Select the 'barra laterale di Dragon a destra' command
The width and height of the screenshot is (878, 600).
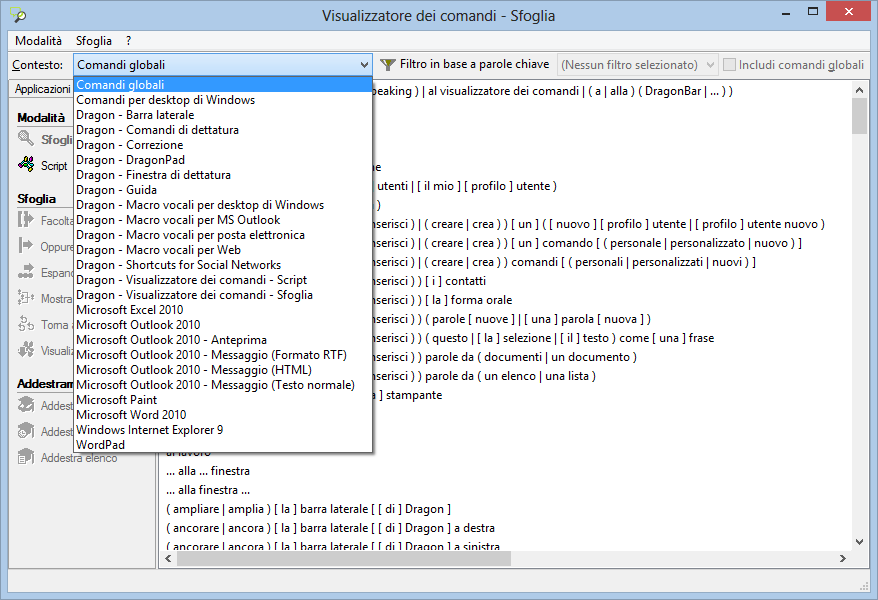click(330, 528)
